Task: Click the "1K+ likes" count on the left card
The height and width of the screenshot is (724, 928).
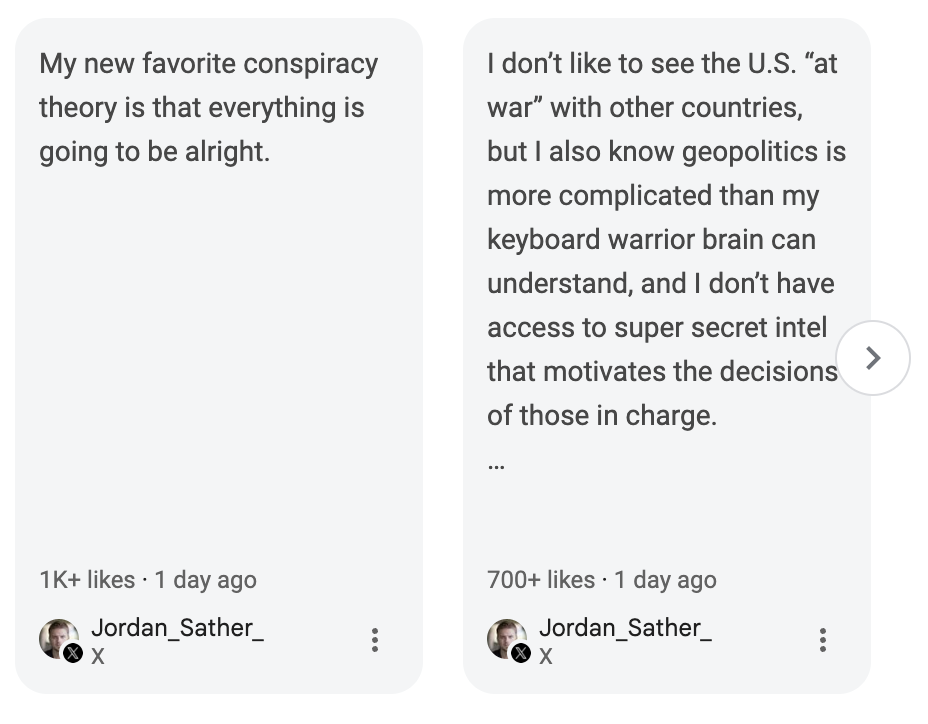Action: [87, 580]
